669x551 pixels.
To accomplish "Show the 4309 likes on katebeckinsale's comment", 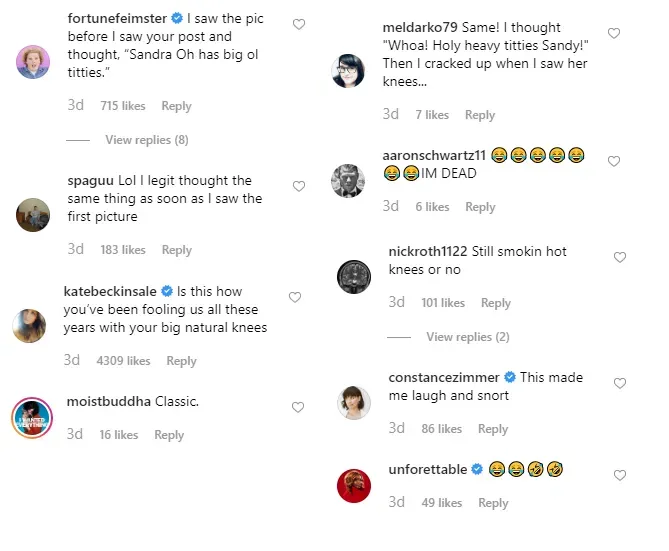I will tap(123, 361).
